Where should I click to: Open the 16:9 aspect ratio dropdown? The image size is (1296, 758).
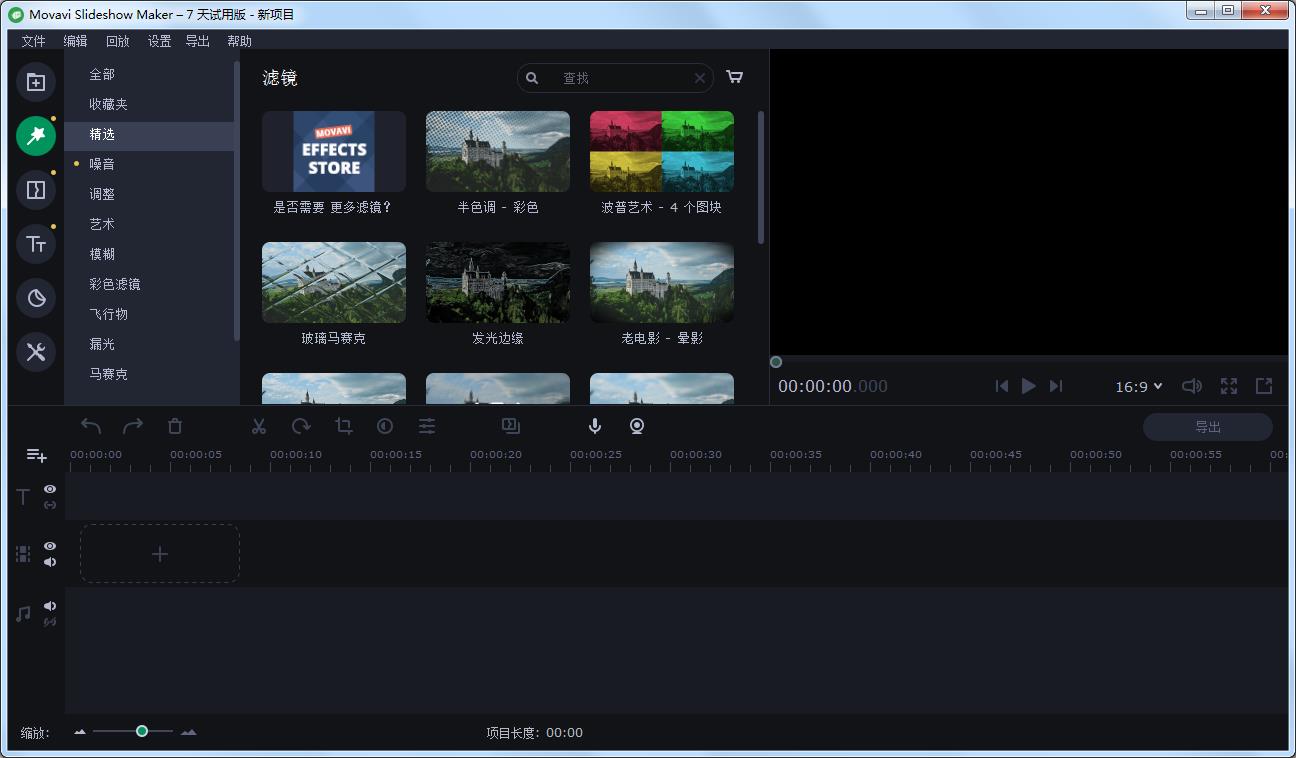tap(1139, 386)
